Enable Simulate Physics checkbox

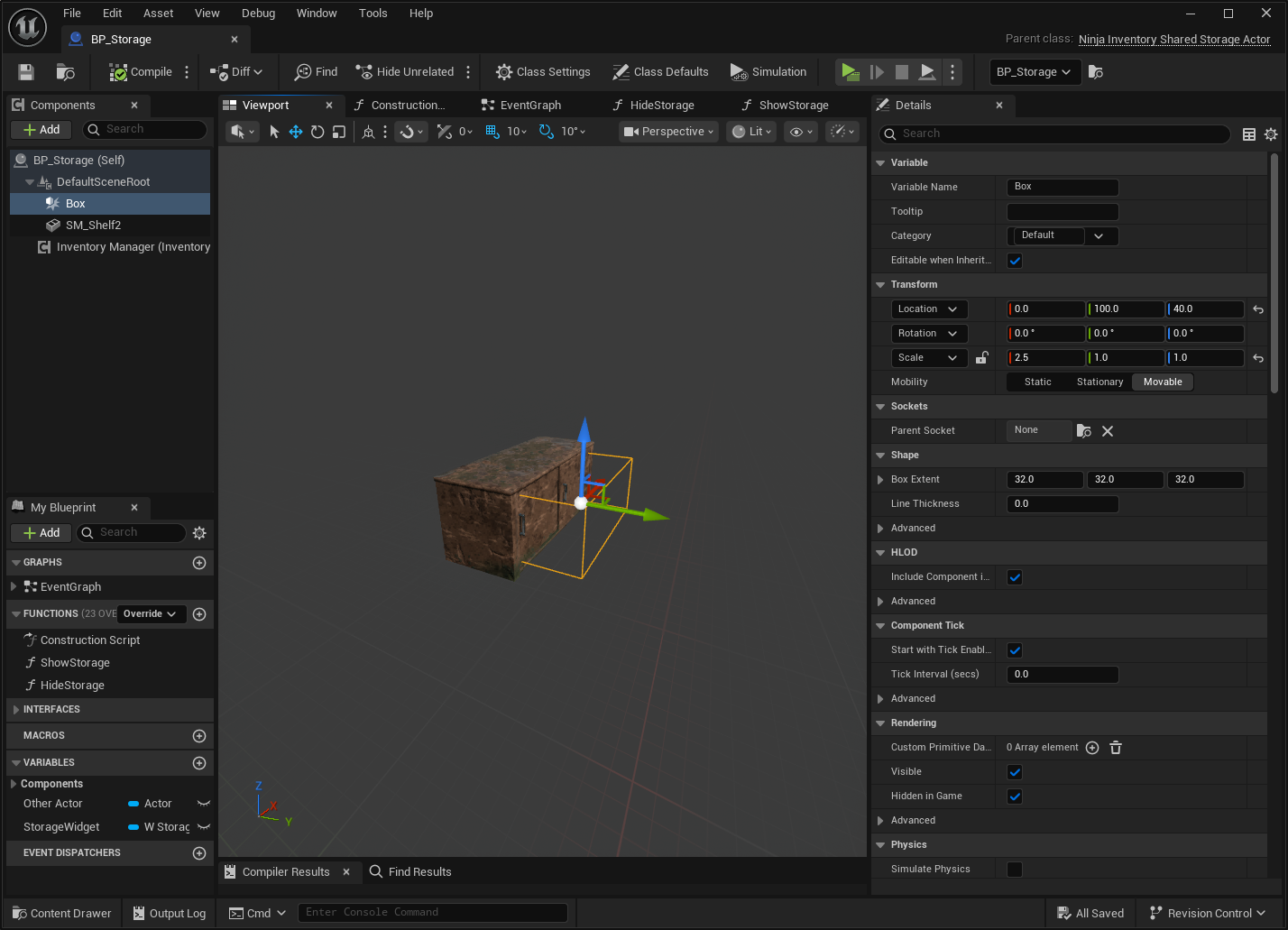click(x=1015, y=870)
